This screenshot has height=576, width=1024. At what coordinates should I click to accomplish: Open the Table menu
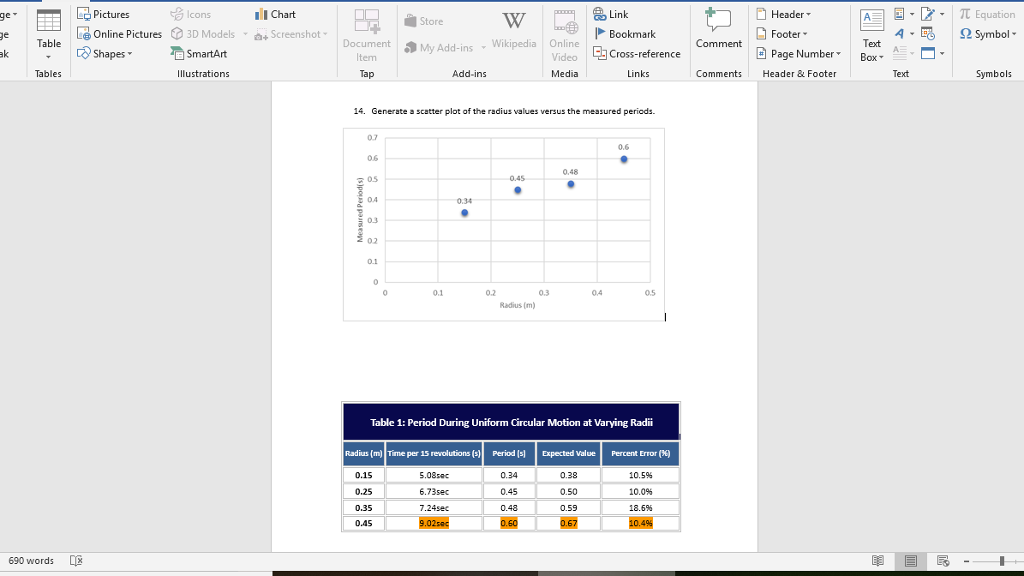coord(47,33)
